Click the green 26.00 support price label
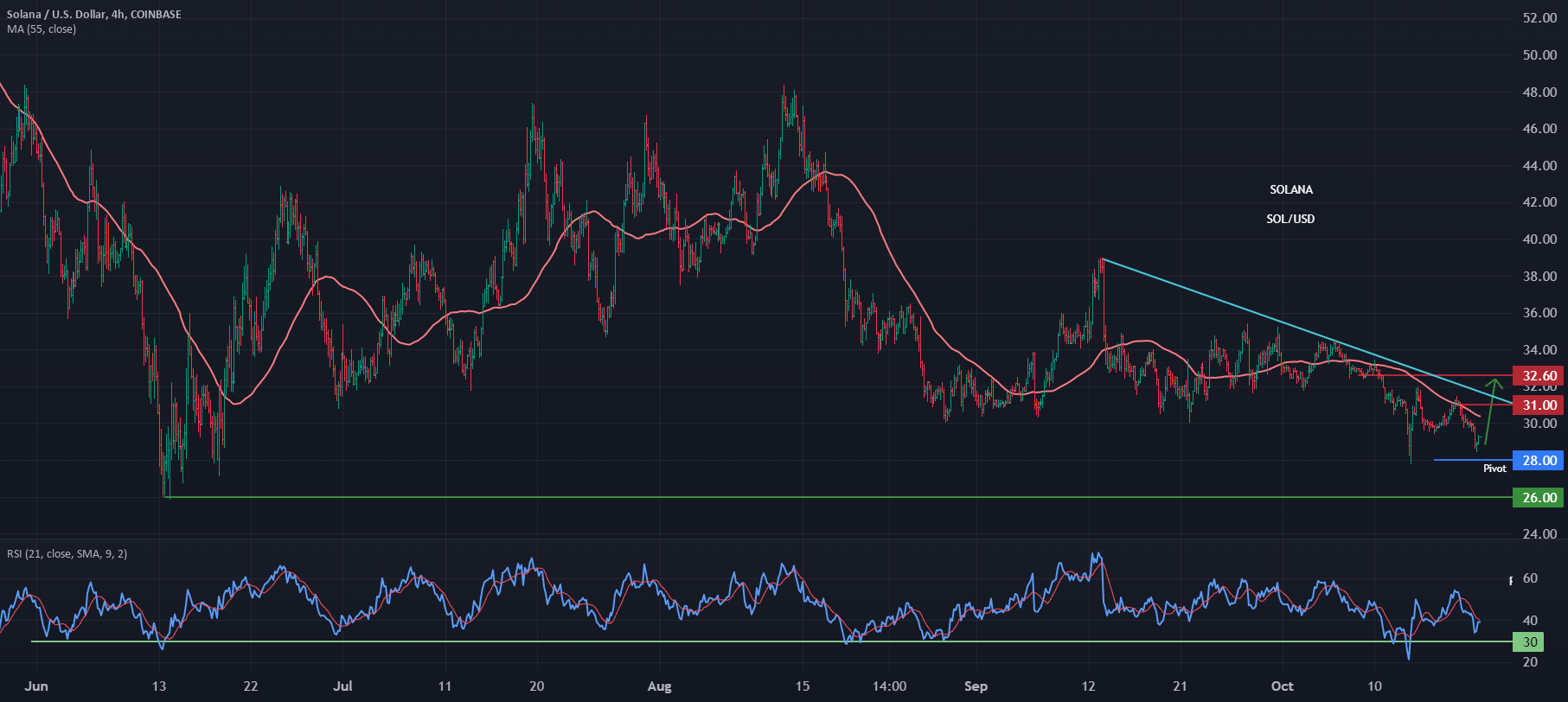The height and width of the screenshot is (702, 1568). tap(1539, 498)
